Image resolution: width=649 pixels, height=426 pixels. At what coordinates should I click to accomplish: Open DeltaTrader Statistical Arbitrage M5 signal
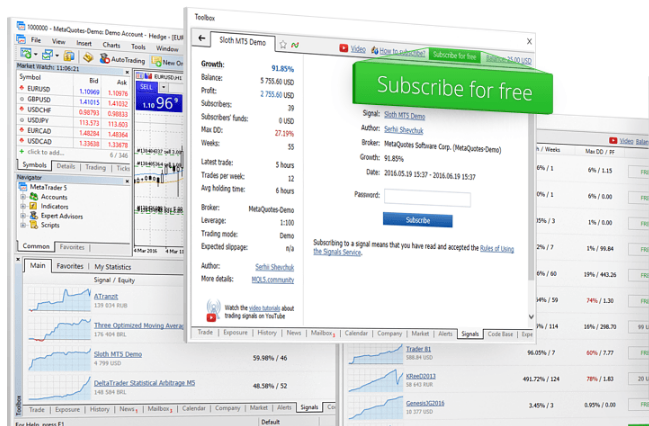click(x=144, y=383)
